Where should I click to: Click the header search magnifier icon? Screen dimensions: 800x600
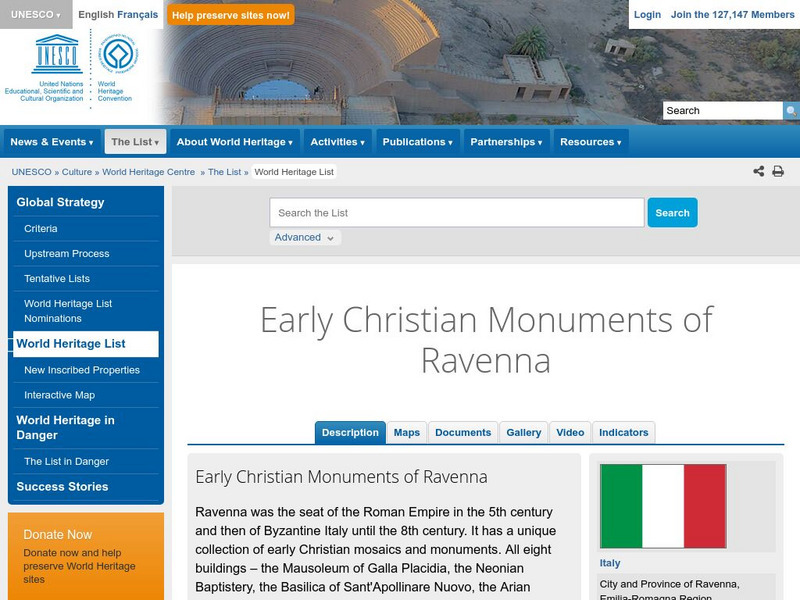(791, 111)
